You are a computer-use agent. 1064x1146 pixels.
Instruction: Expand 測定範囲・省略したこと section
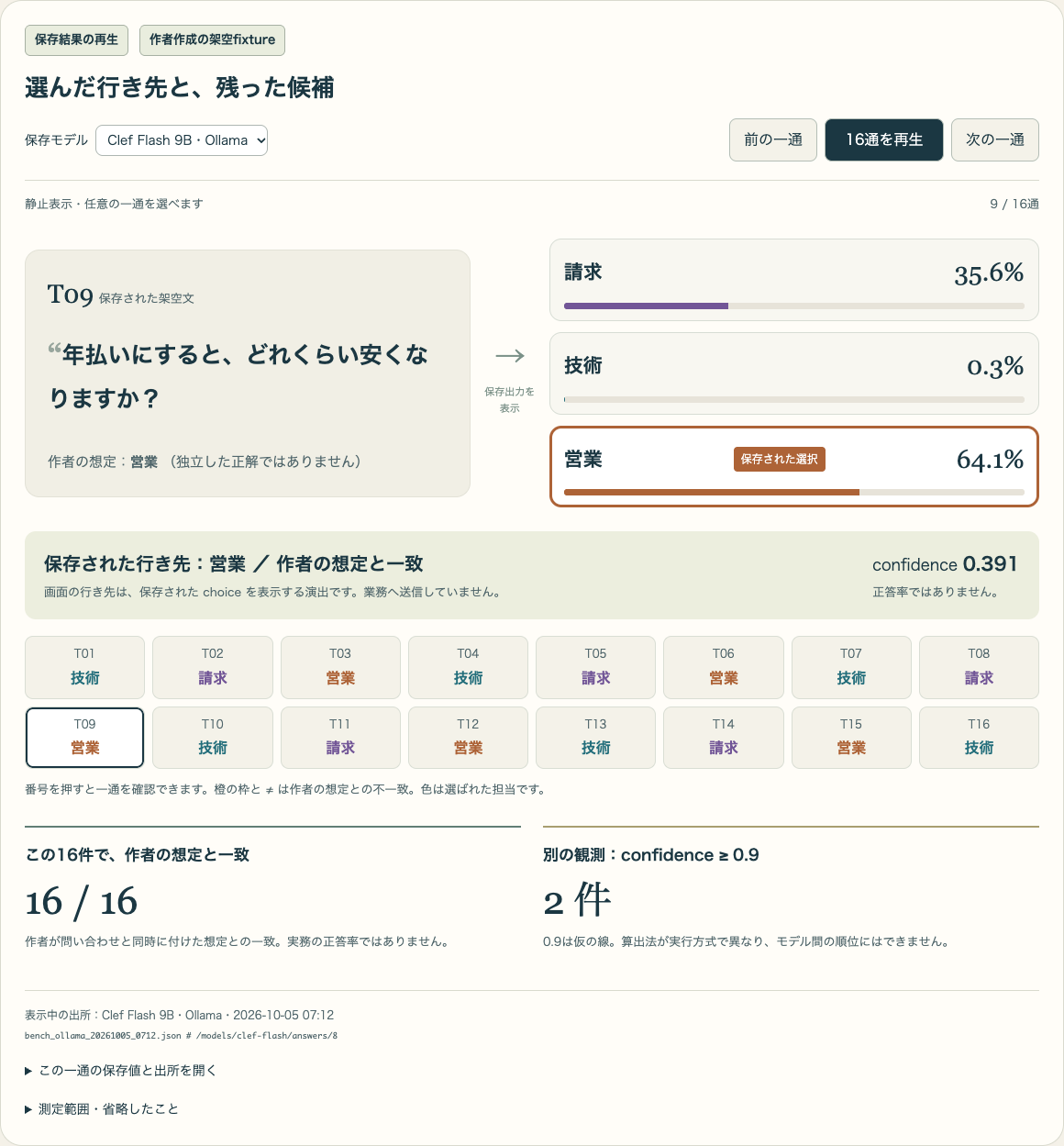102,1109
